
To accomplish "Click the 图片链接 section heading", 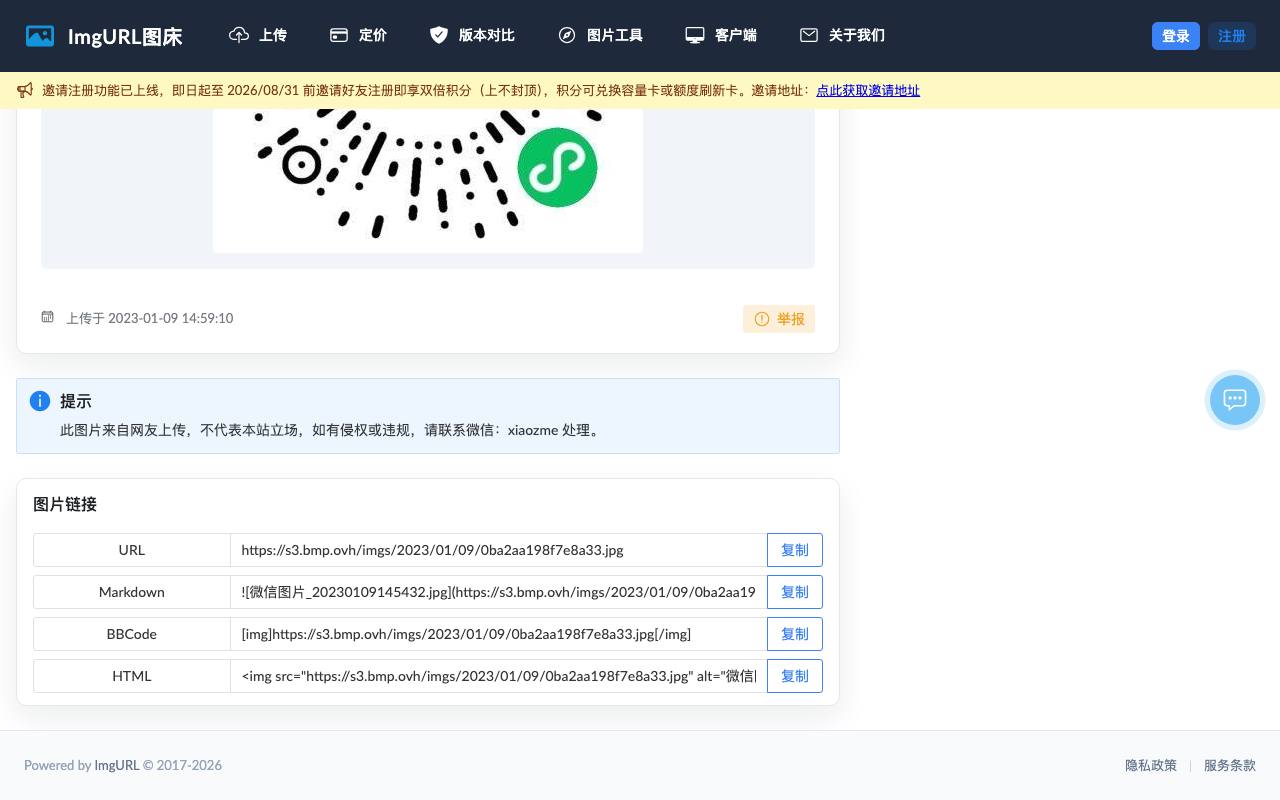I will (x=65, y=504).
